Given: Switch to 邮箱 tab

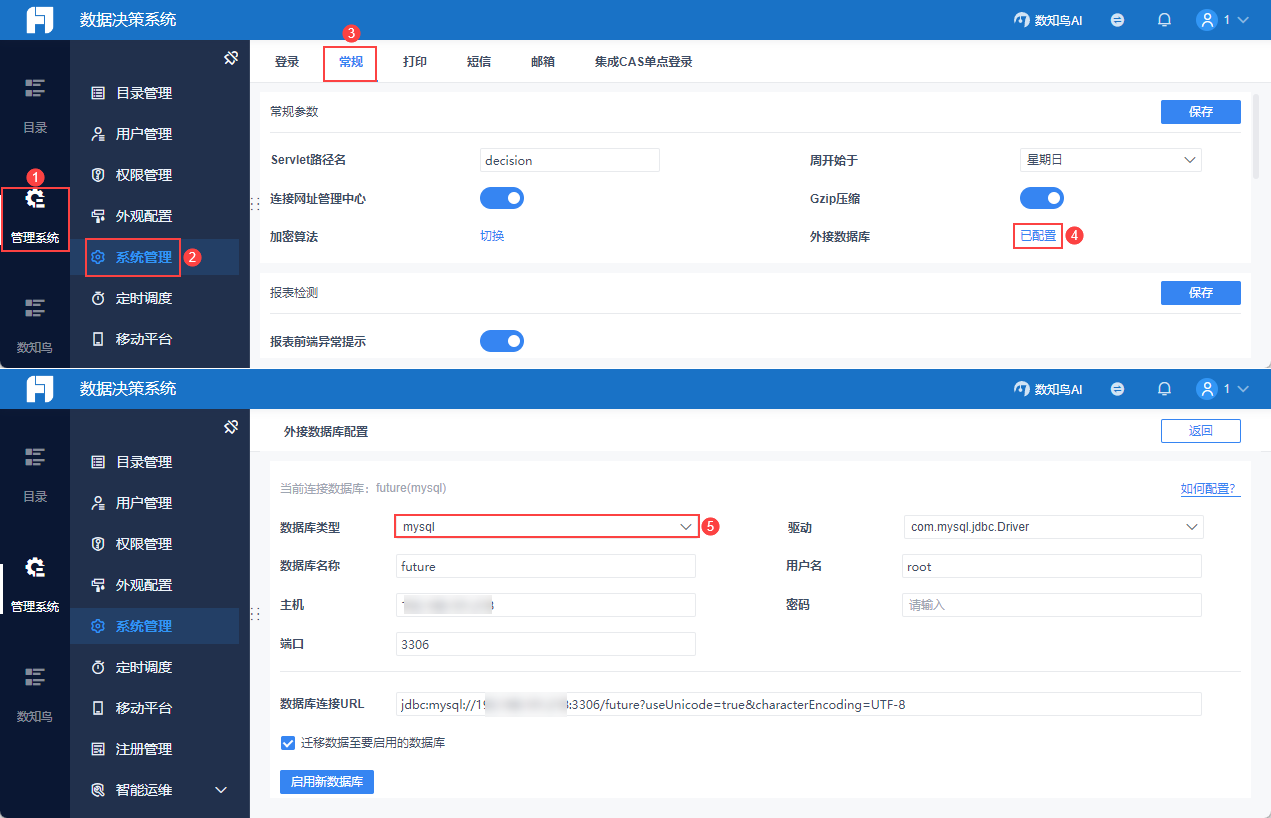Looking at the screenshot, I should coord(543,62).
